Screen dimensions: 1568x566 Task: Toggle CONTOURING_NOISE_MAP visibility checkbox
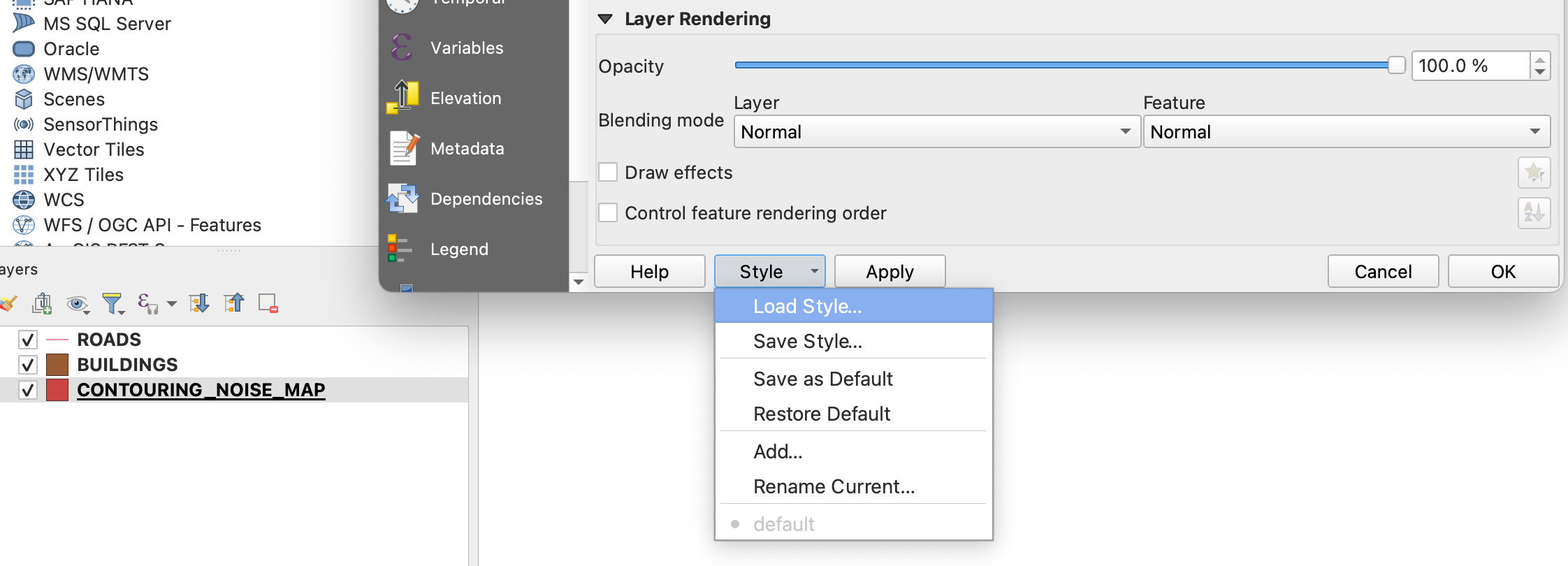[x=28, y=390]
